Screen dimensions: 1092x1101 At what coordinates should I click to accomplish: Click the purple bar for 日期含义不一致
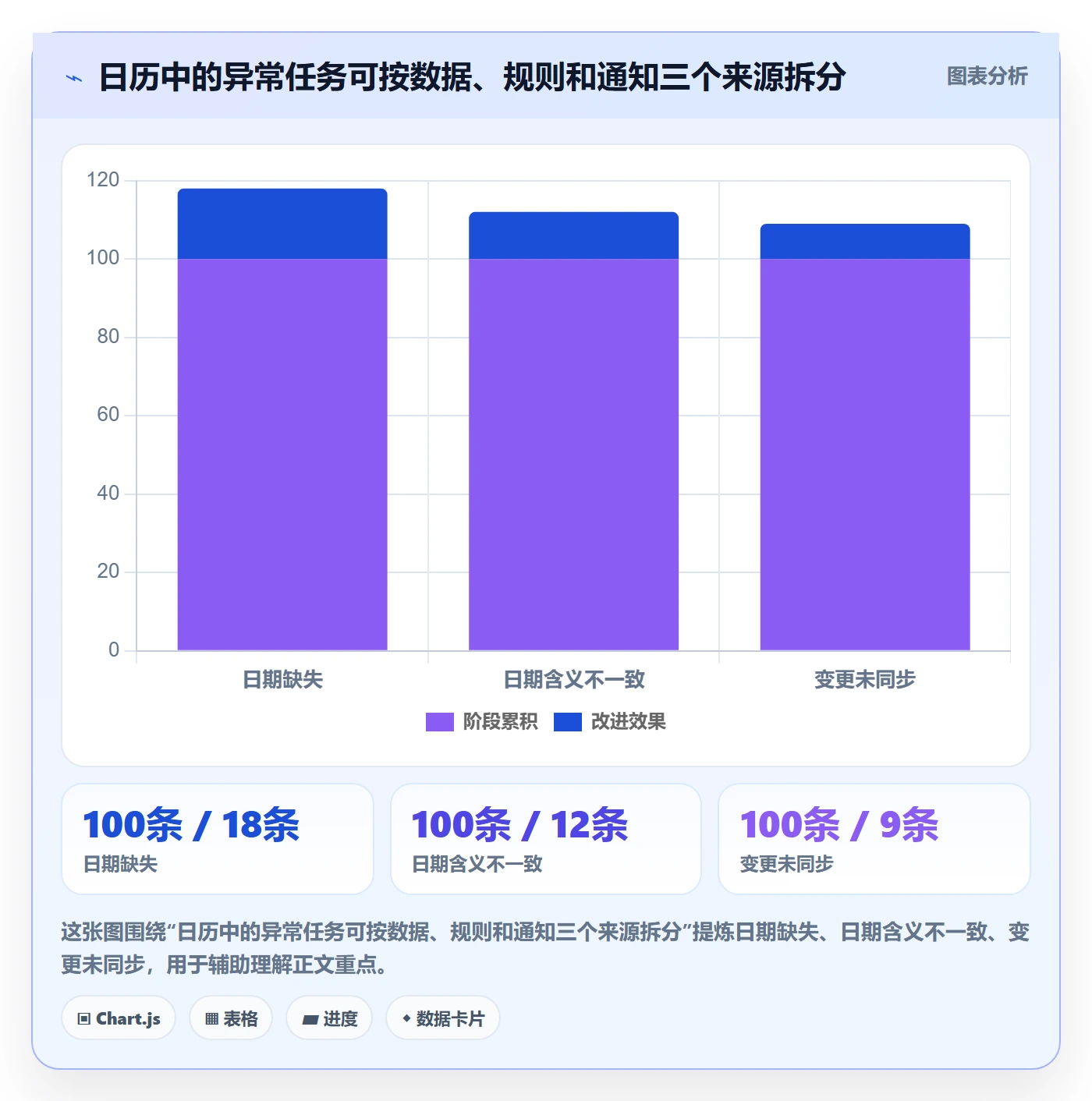(573, 455)
